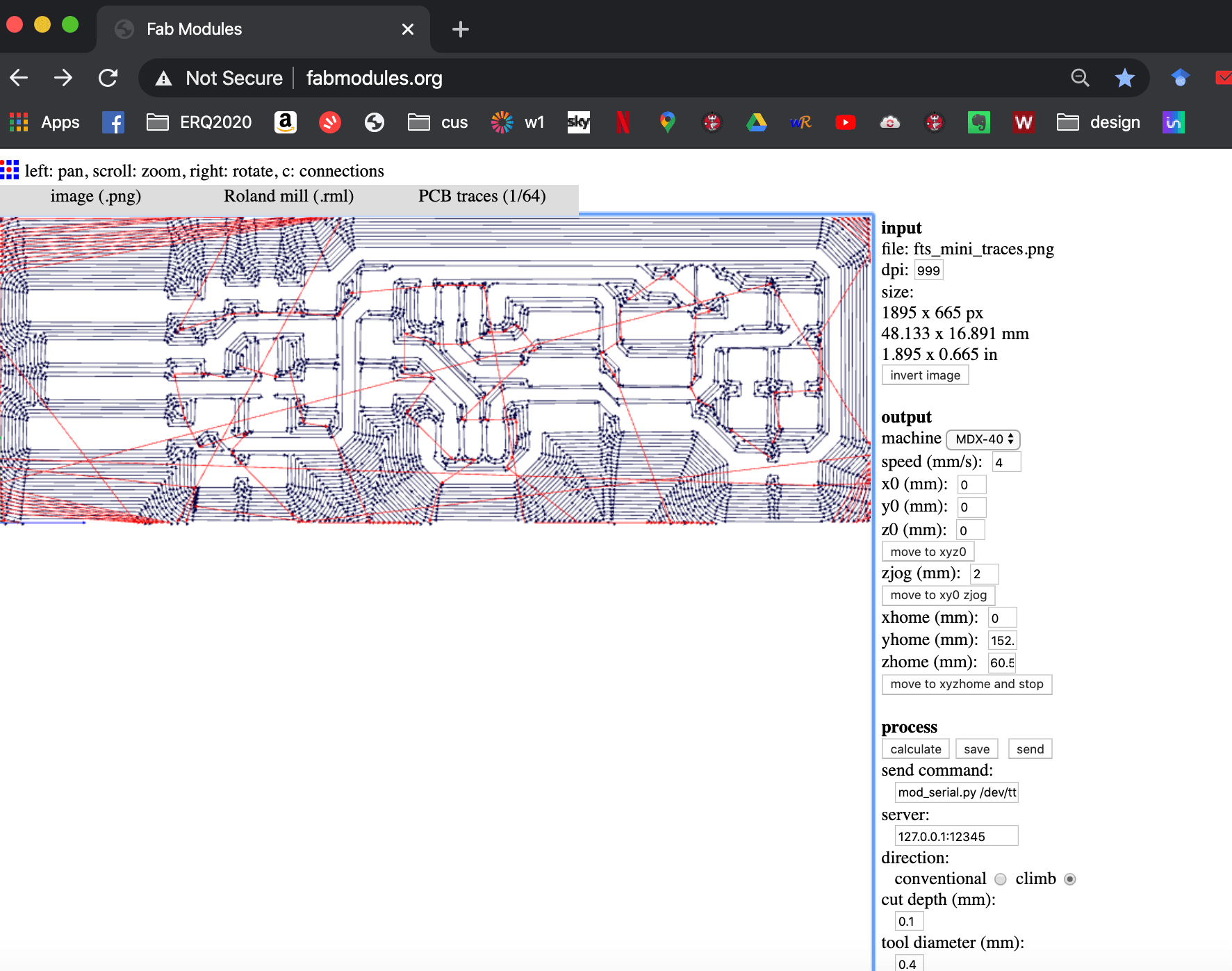The width and height of the screenshot is (1232, 971).
Task: Reload the fabmodules.org page
Action: (108, 78)
